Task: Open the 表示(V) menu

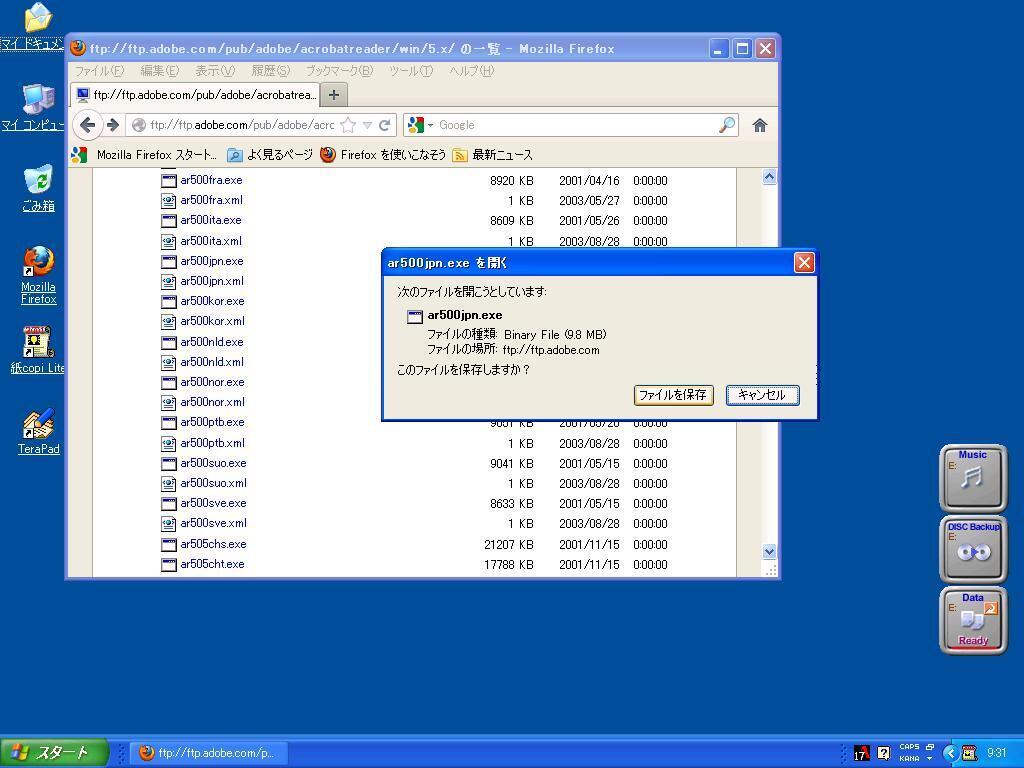Action: [215, 71]
